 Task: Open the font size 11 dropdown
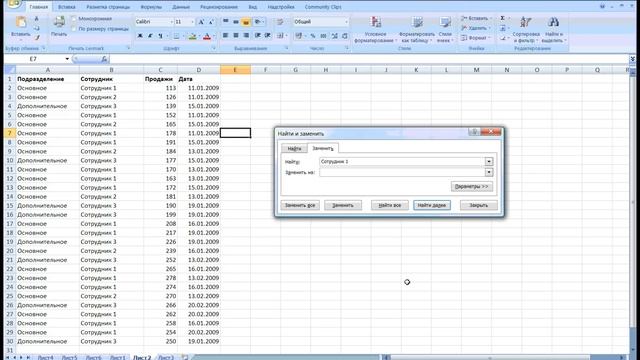coord(193,22)
